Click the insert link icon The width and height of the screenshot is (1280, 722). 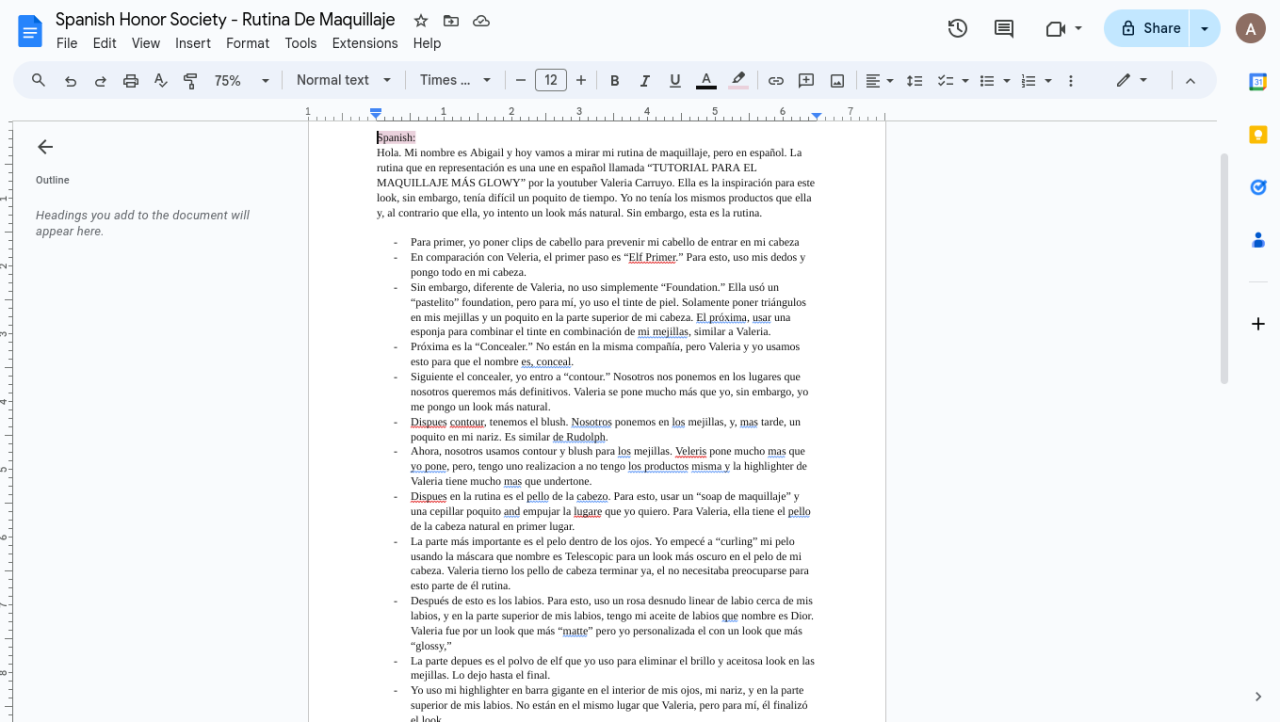(776, 81)
